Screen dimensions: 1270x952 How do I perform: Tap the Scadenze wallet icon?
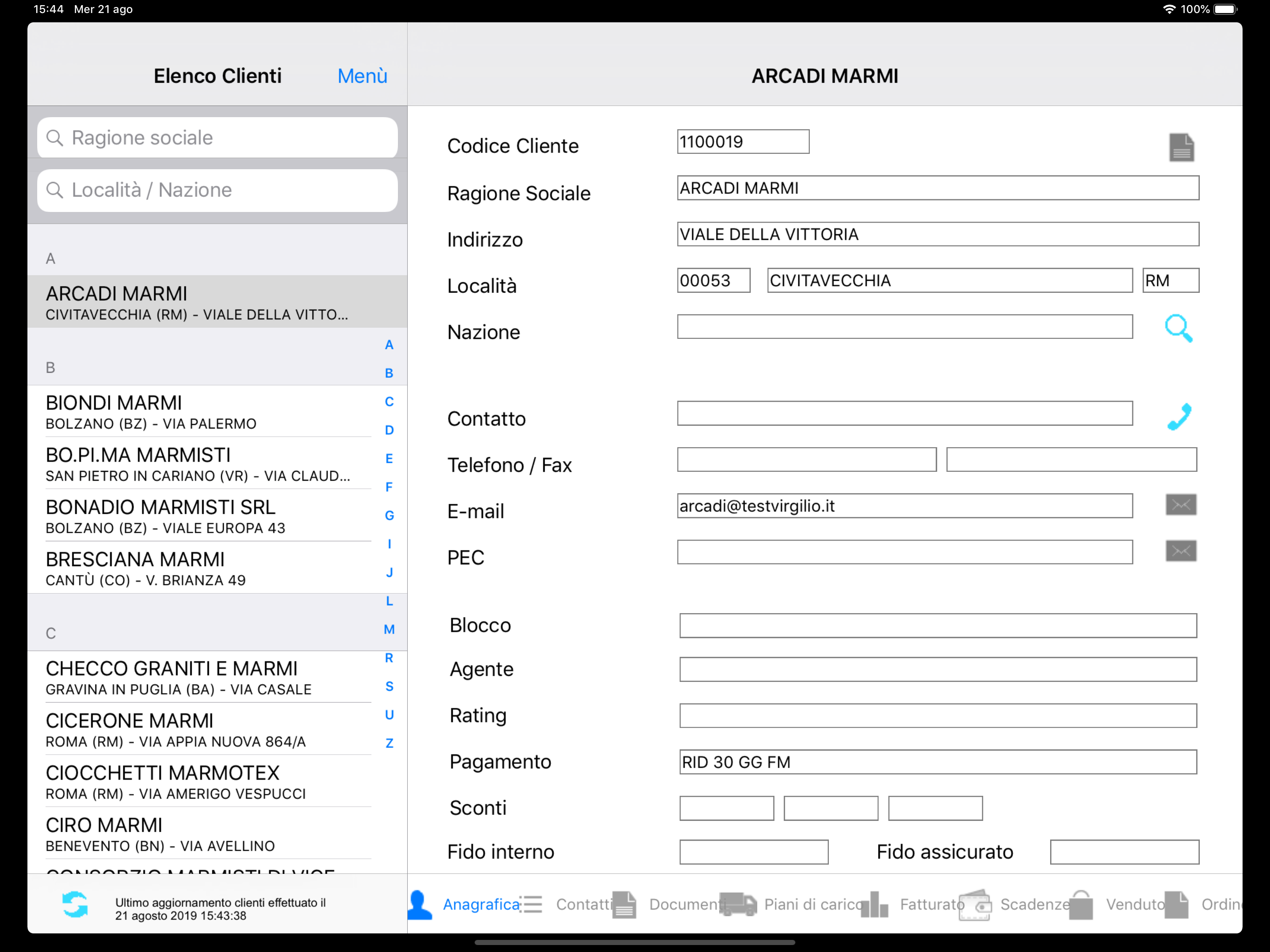pos(975,905)
